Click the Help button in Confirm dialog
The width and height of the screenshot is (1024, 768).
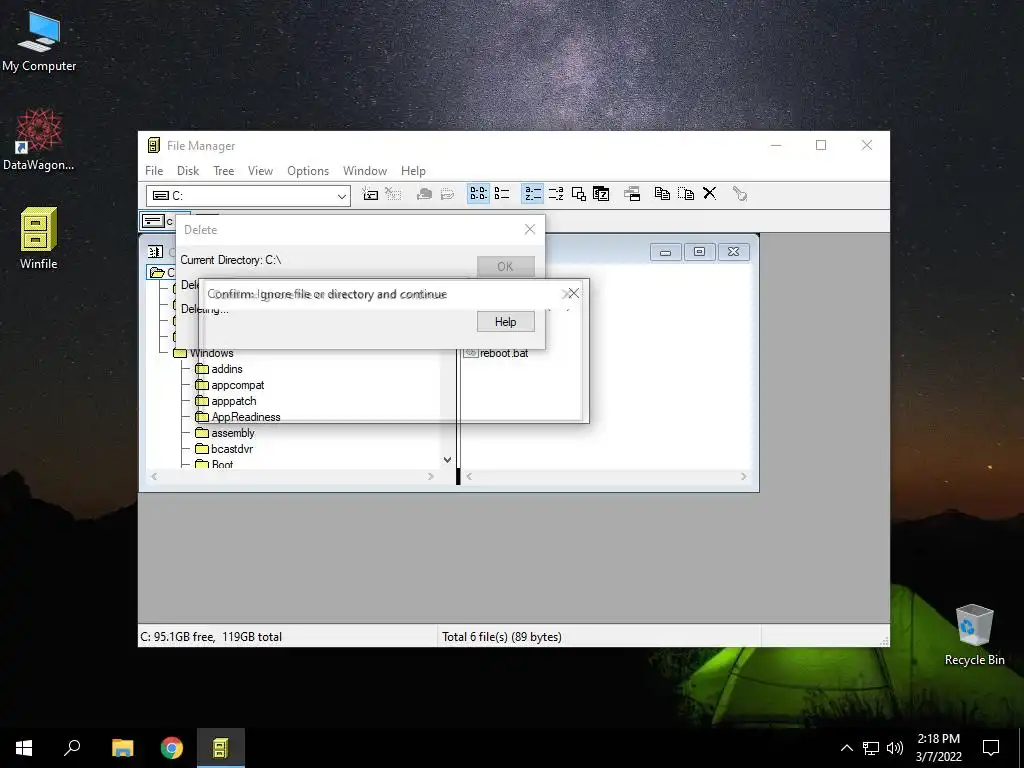click(505, 321)
